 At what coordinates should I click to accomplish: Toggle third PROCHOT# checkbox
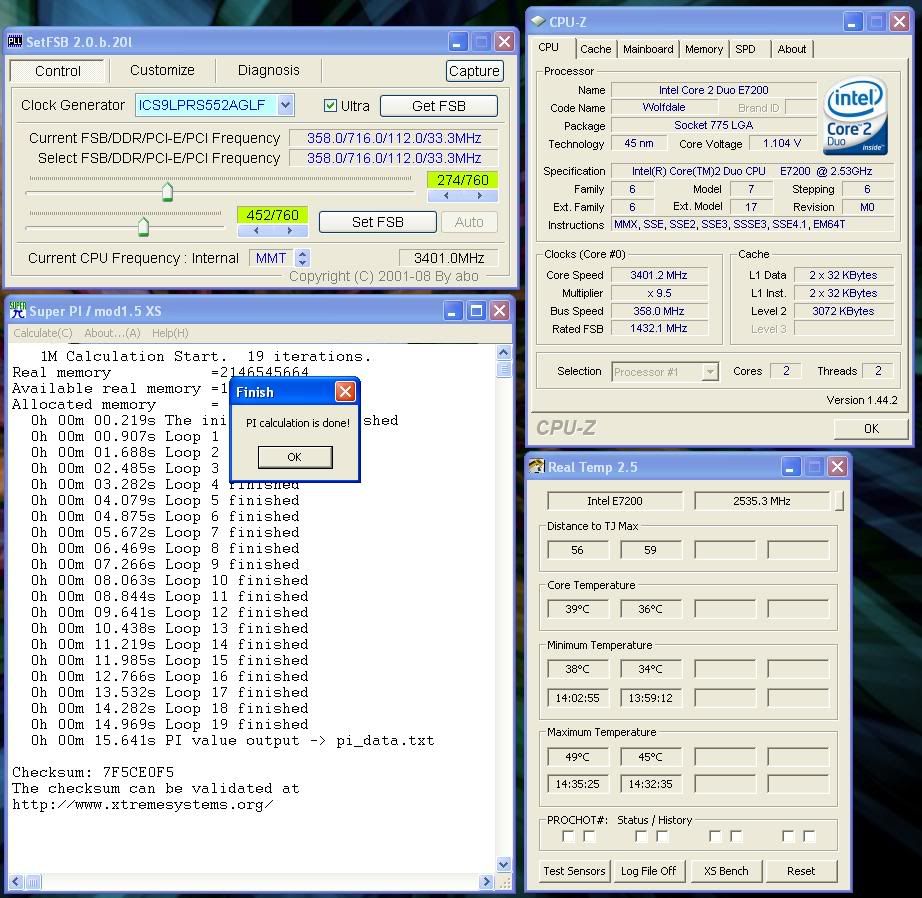point(641,836)
